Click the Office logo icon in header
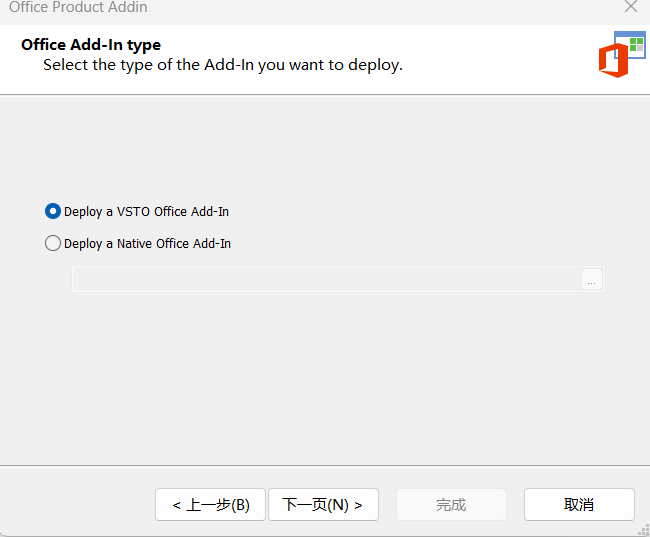 (x=613, y=61)
